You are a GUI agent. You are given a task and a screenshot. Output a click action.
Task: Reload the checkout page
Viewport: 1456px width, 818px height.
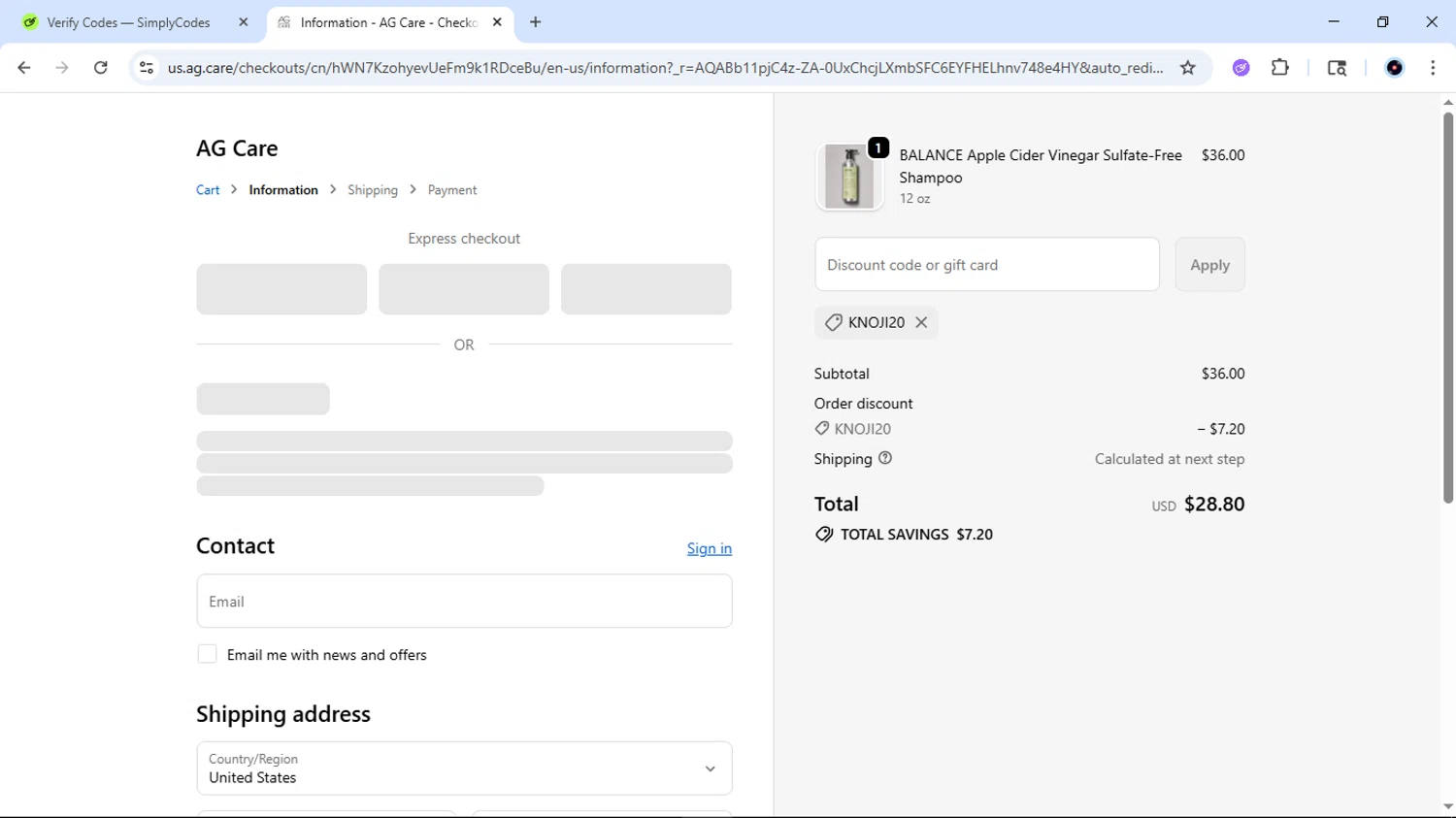pyautogui.click(x=101, y=68)
